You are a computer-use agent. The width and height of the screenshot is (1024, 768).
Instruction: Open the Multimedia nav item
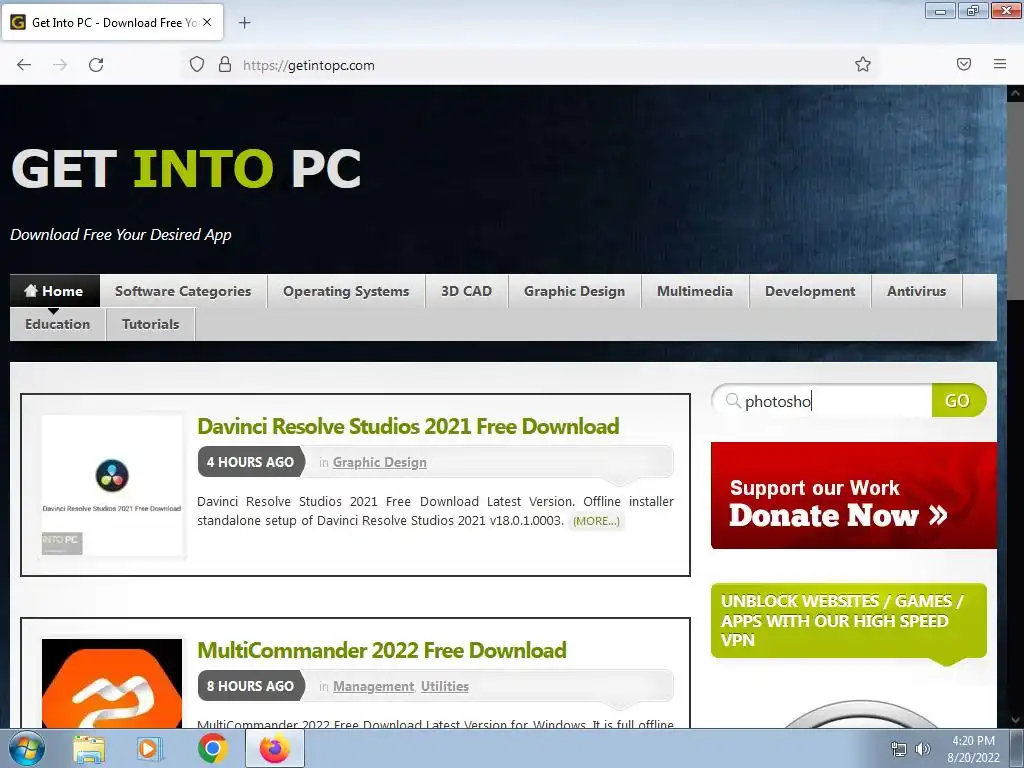pos(695,291)
